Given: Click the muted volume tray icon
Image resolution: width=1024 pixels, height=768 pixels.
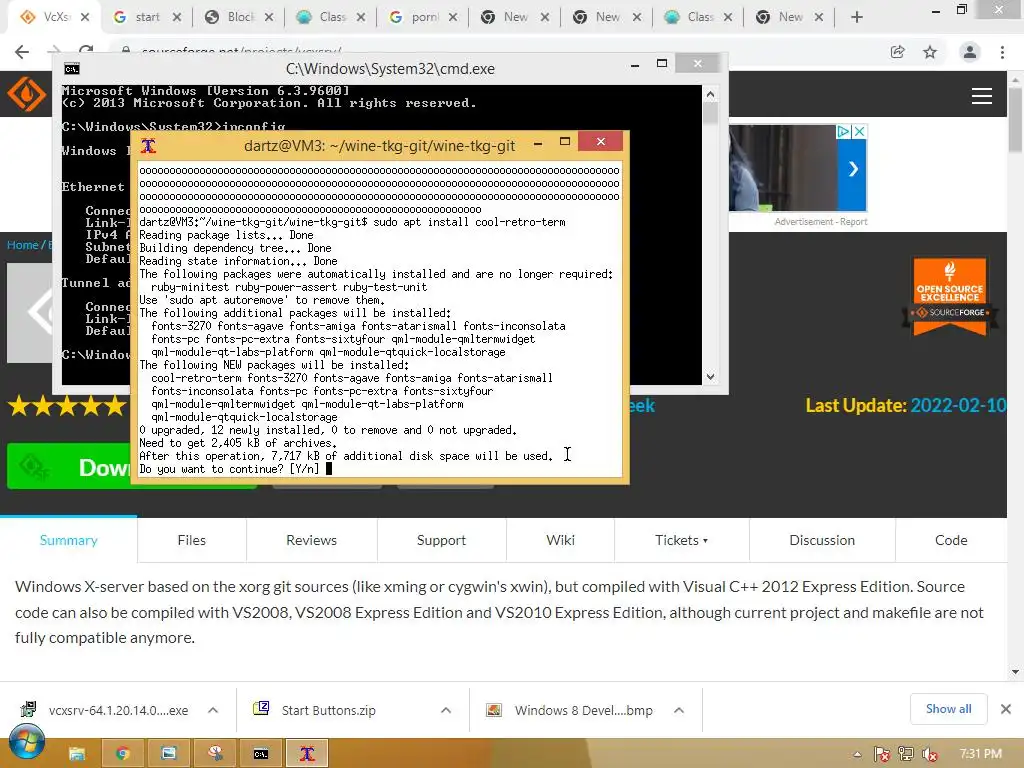Looking at the screenshot, I should point(930,754).
